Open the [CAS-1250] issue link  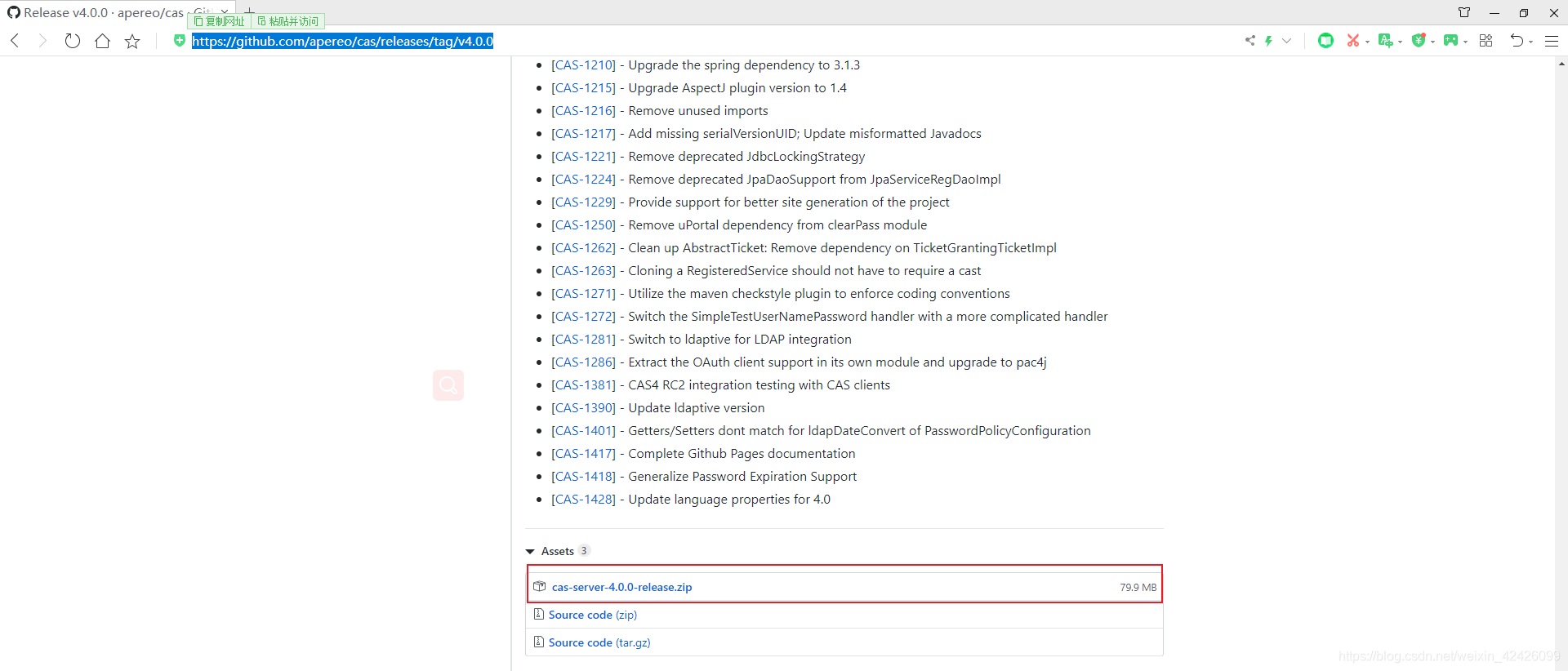coord(583,225)
